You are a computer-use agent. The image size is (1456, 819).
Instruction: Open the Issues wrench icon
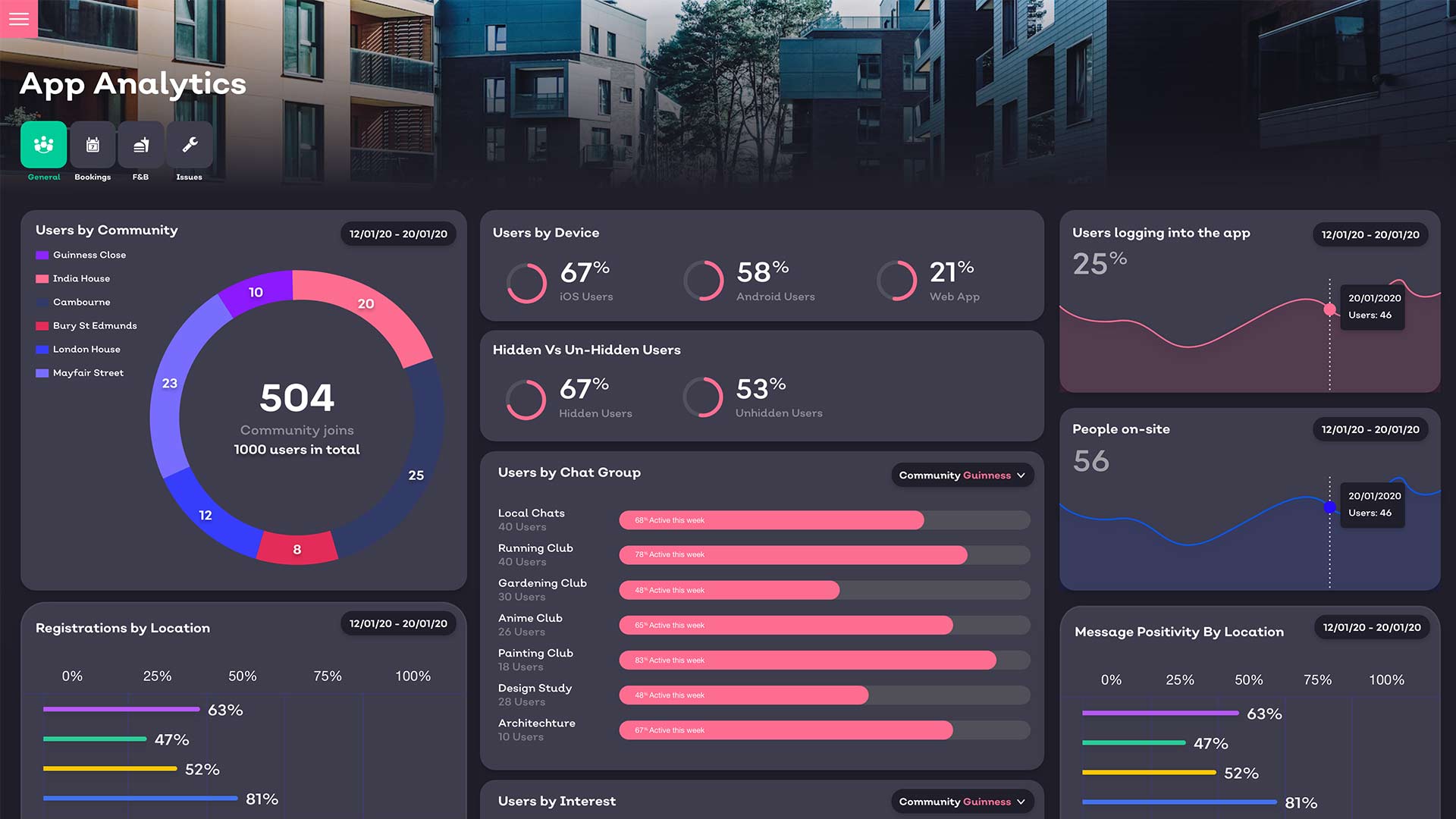point(190,144)
